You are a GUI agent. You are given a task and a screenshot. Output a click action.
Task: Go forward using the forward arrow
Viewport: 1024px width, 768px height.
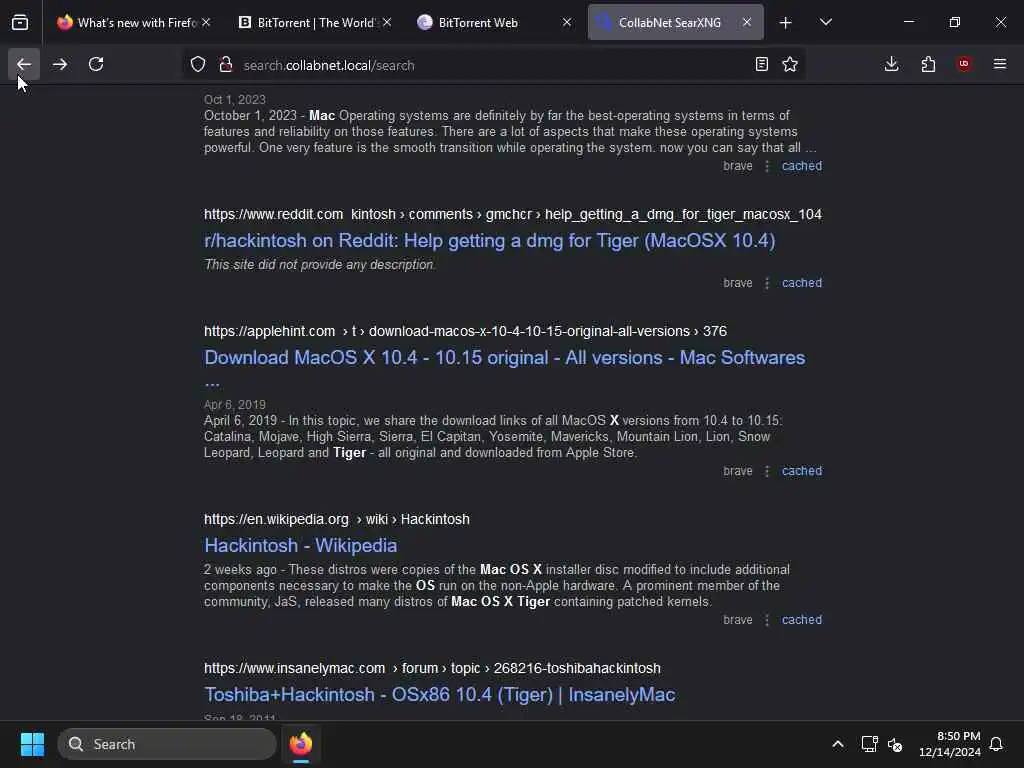tap(60, 64)
